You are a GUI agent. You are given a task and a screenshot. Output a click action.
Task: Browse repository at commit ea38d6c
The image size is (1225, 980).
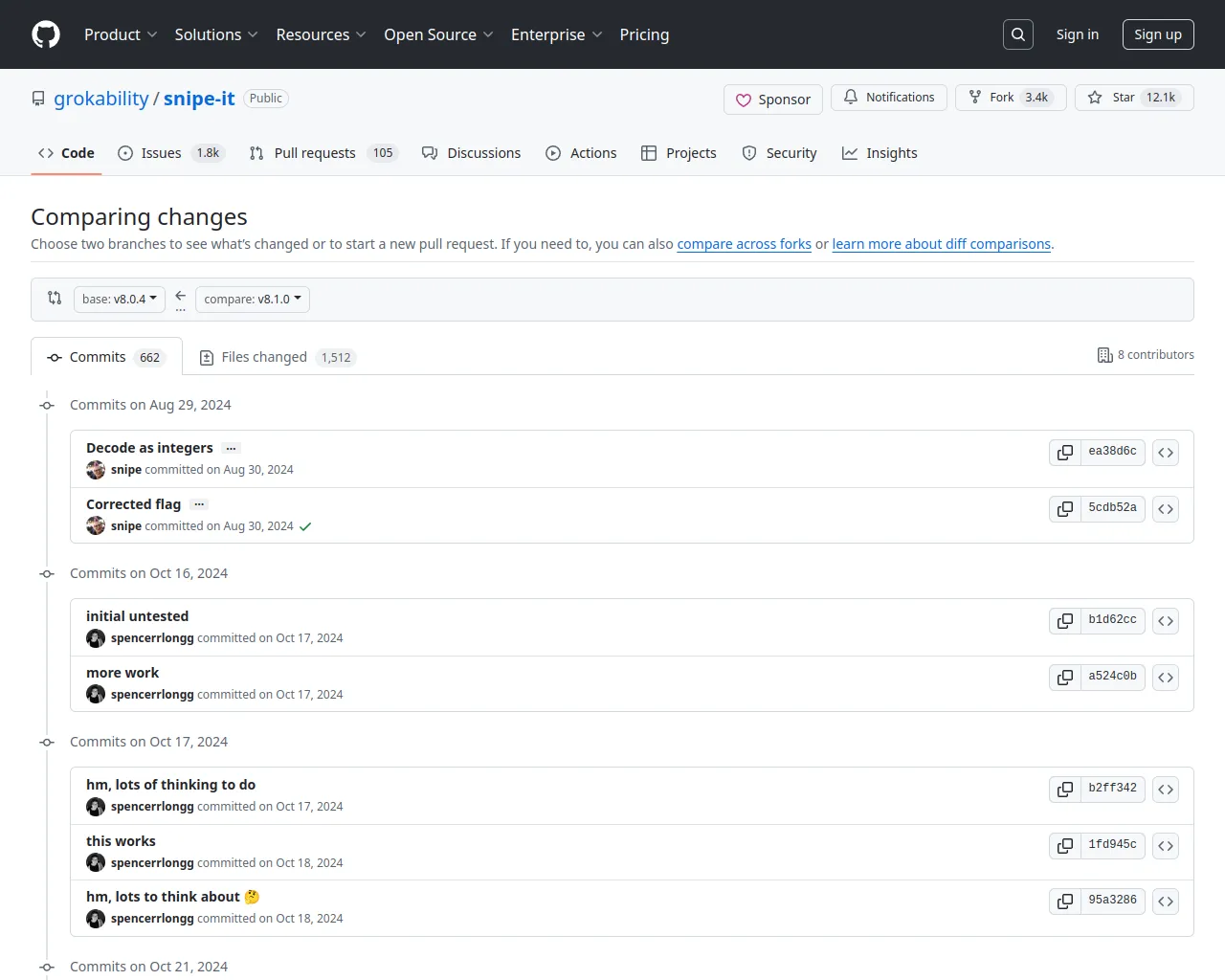tap(1166, 452)
